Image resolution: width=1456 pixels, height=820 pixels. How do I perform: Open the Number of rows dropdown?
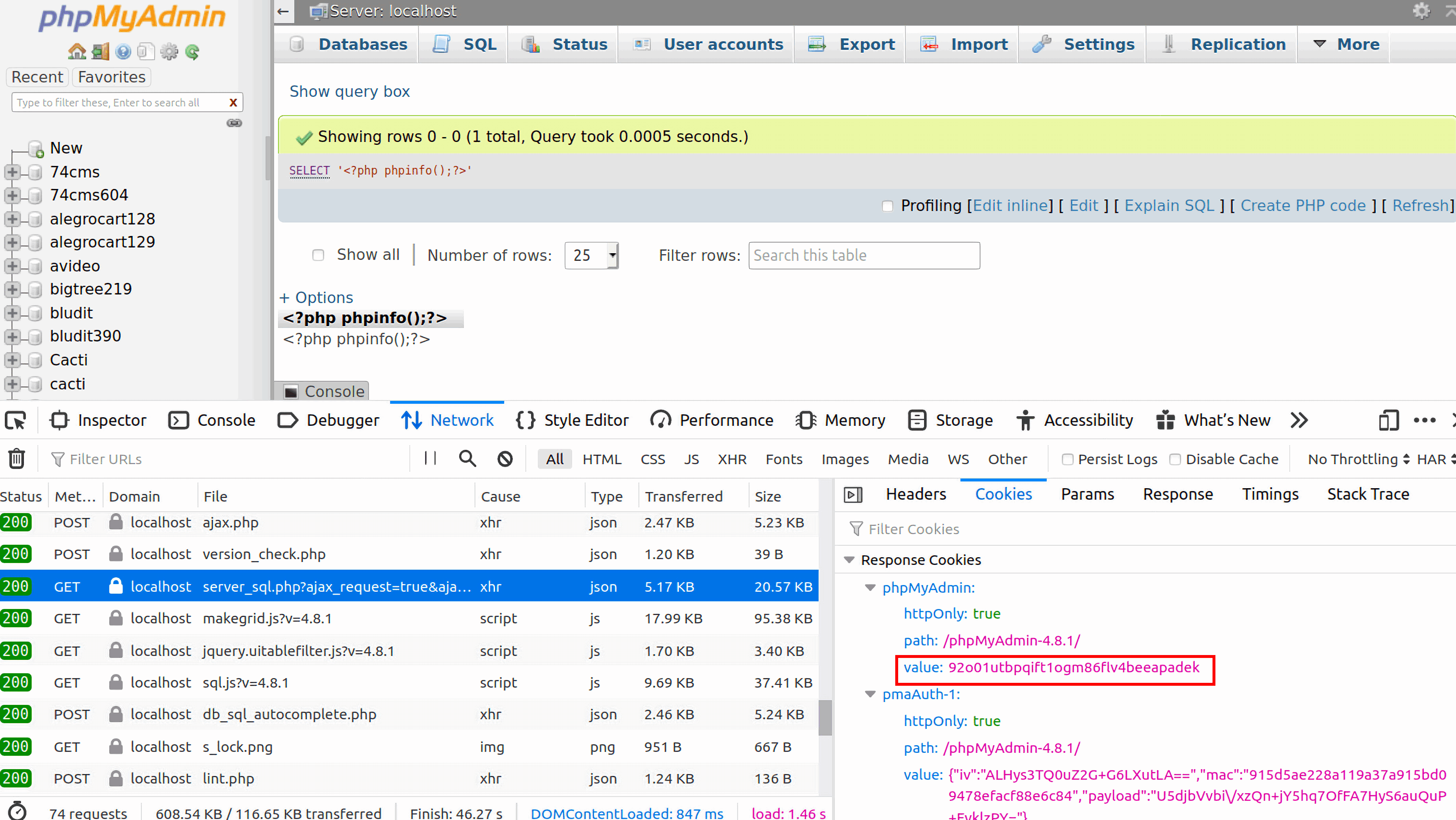tap(592, 256)
